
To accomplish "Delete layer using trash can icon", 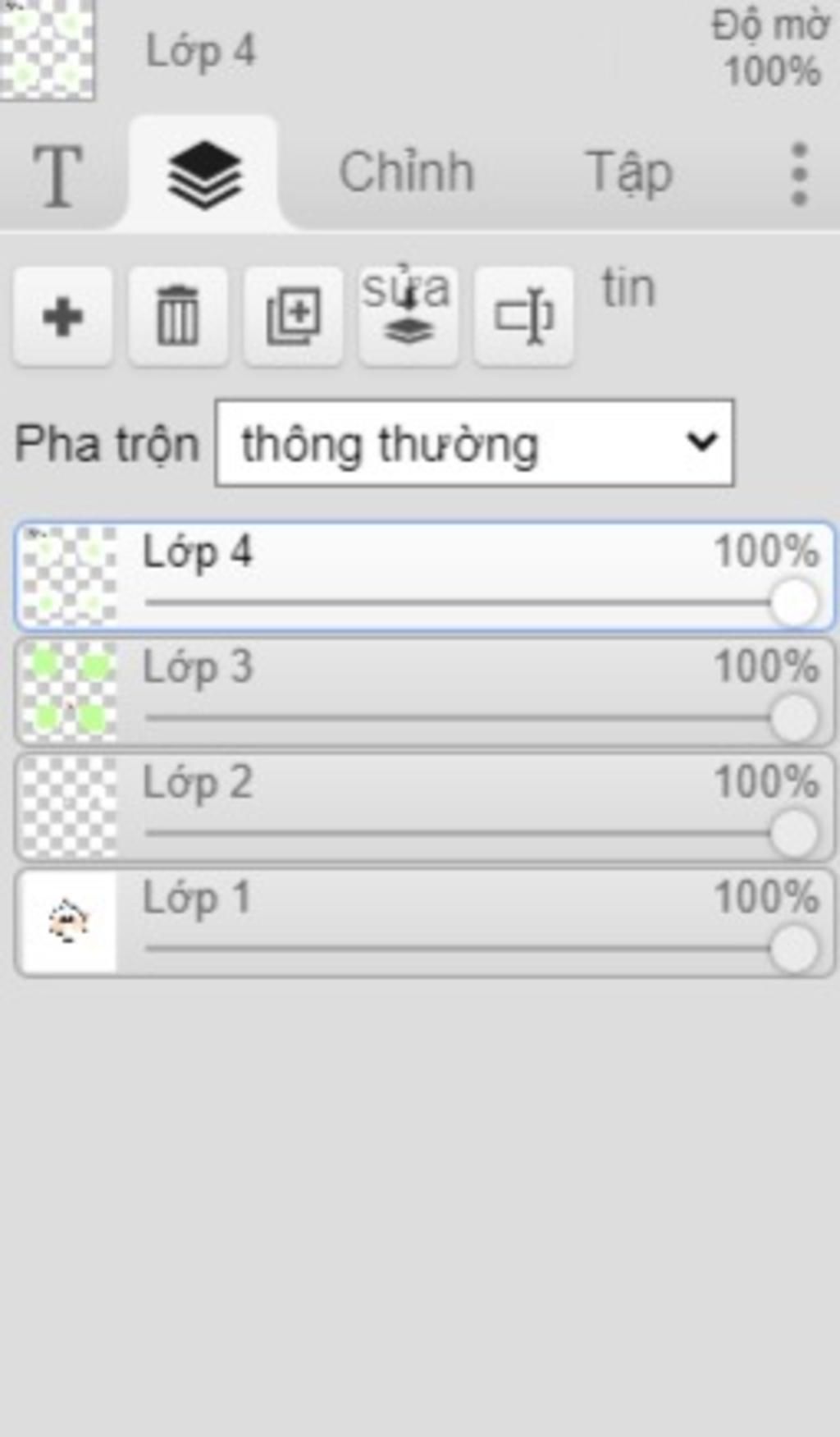I will pos(178,316).
